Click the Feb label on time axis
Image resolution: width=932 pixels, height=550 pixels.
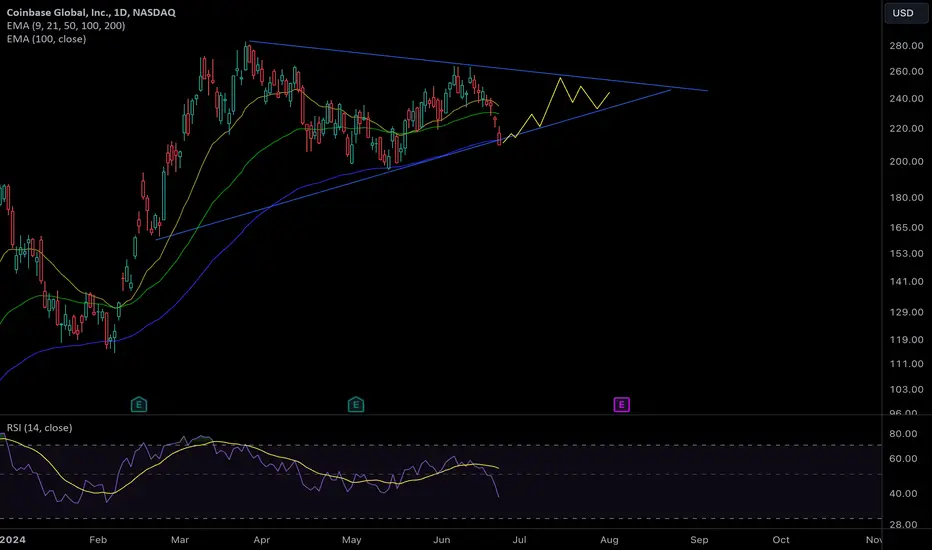tap(98, 540)
